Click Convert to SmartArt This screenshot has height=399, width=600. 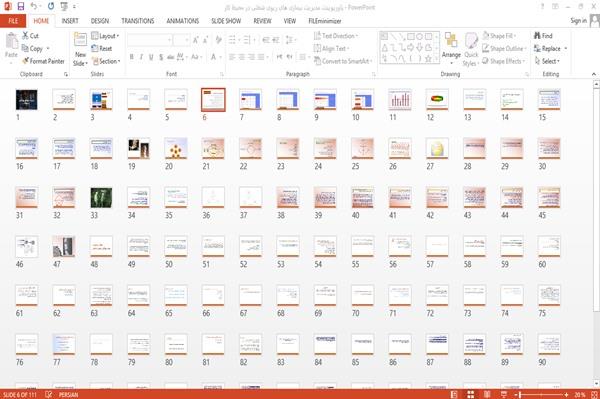tap(342, 61)
